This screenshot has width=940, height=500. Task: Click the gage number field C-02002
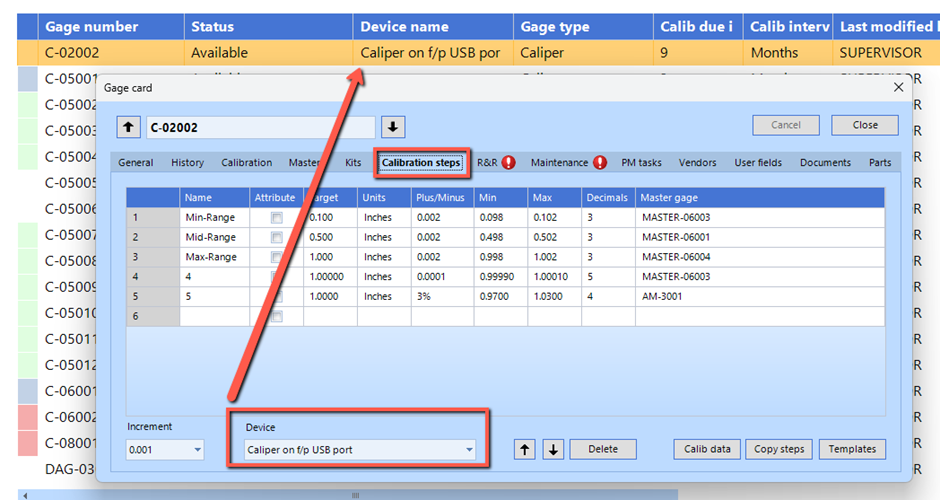pos(260,127)
